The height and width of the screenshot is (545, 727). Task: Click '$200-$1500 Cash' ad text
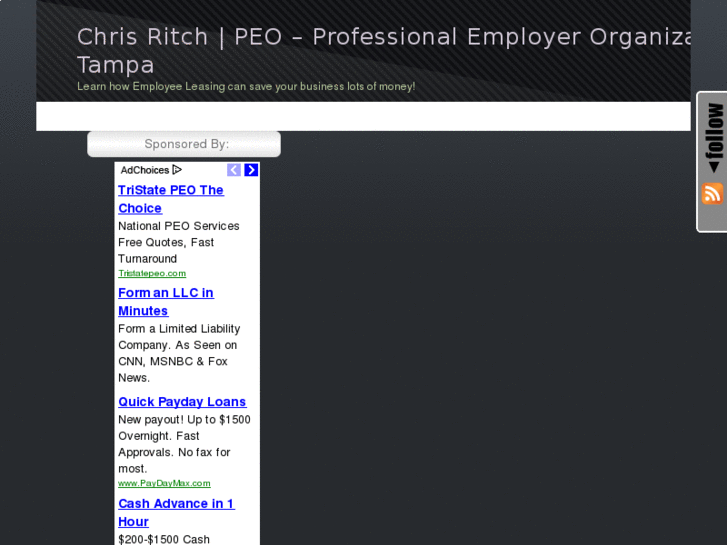coord(164,539)
